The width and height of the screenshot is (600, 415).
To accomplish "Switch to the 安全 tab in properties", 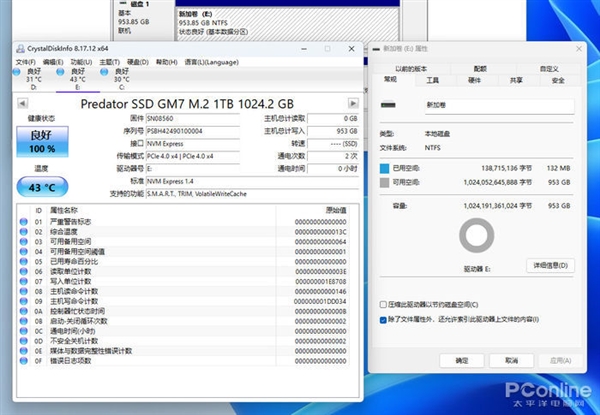I will pyautogui.click(x=558, y=80).
